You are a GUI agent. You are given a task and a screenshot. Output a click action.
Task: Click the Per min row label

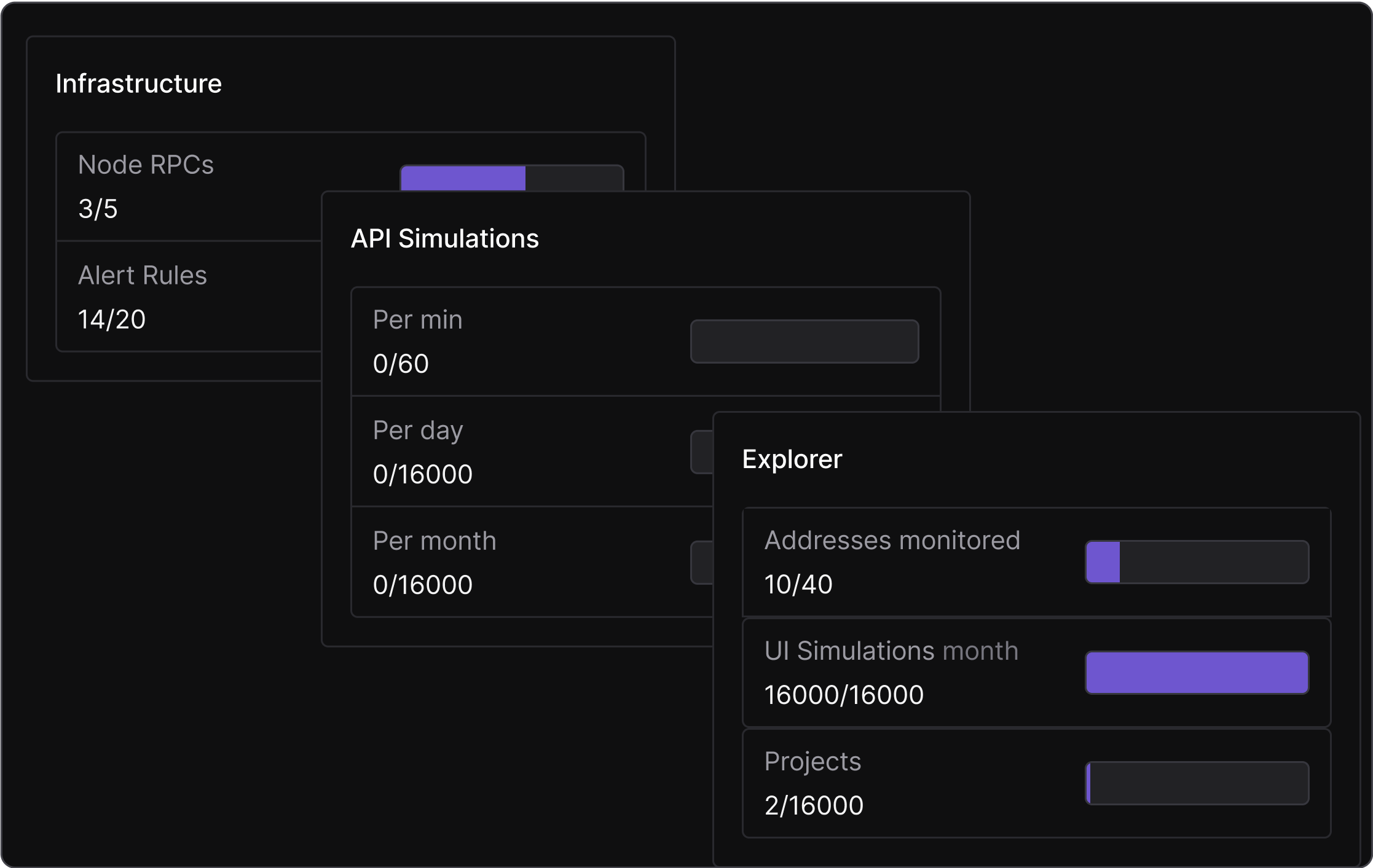point(417,319)
